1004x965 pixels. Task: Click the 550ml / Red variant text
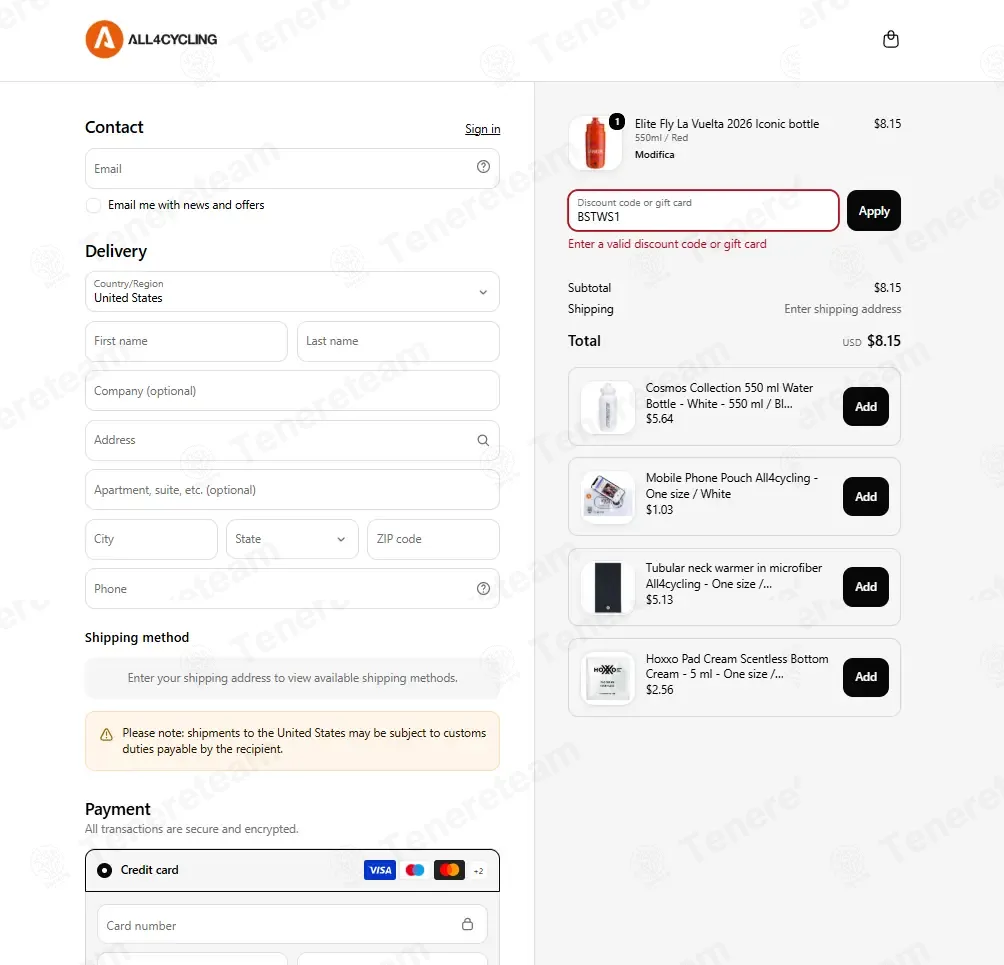coord(661,138)
